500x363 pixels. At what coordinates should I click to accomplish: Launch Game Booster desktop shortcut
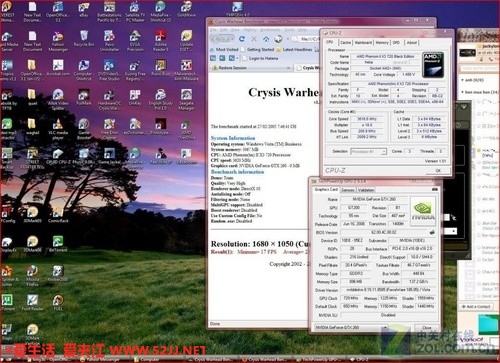tap(84, 128)
